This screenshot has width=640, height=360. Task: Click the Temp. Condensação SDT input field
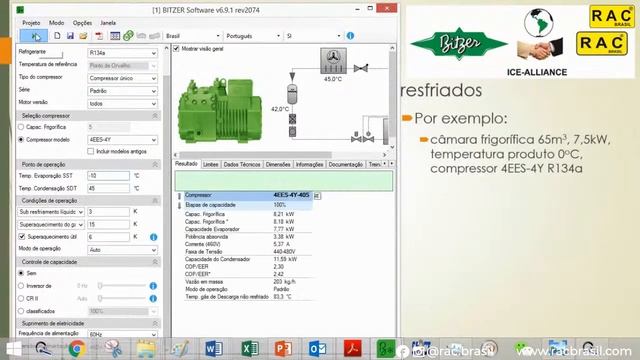(x=108, y=189)
